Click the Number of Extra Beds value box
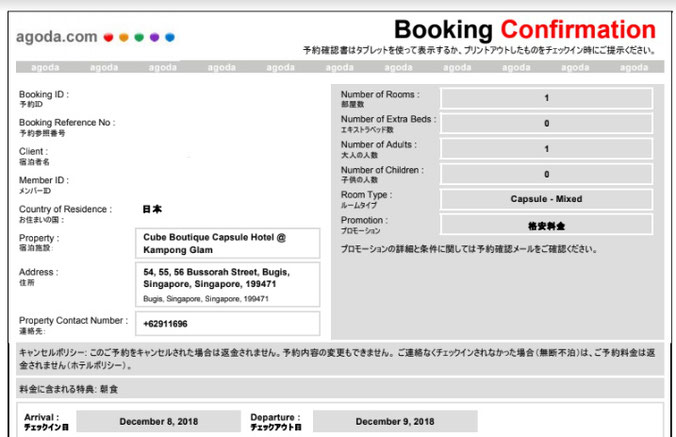This screenshot has width=676, height=437. [546, 124]
